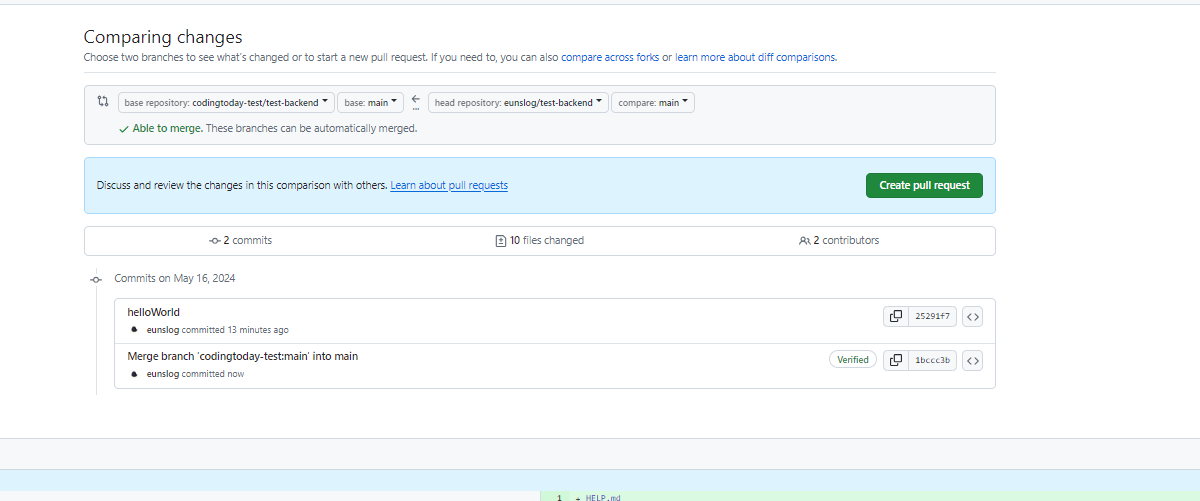This screenshot has height=501, width=1200.
Task: Click the Verified badge on merge commit
Action: pos(853,359)
